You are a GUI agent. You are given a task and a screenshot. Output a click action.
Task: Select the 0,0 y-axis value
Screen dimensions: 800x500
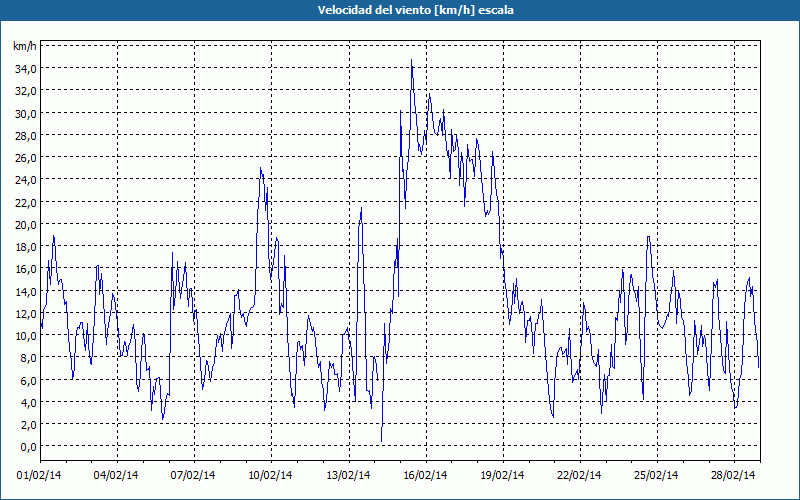tap(28, 446)
